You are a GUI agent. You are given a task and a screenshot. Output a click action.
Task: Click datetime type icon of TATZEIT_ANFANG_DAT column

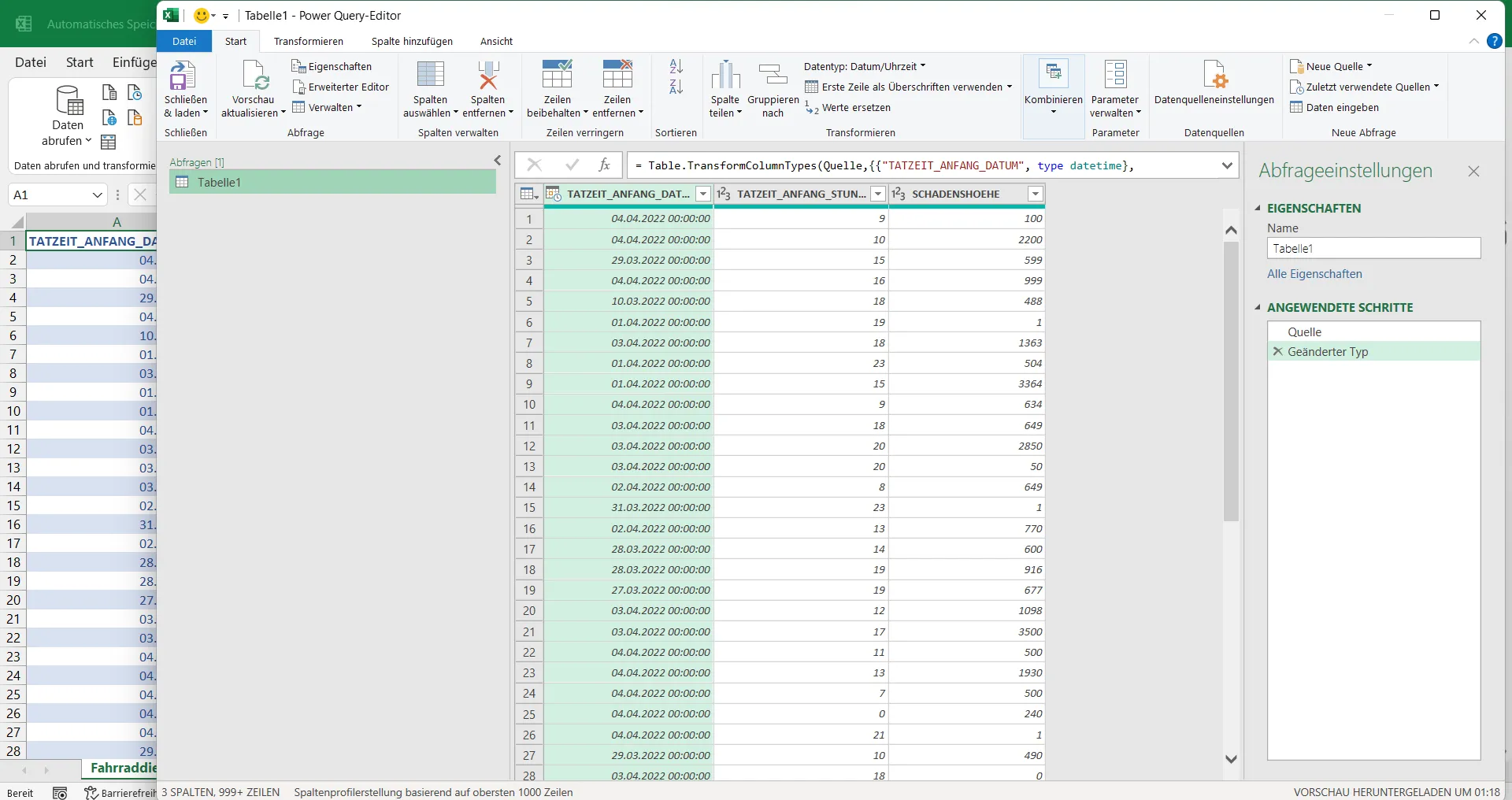point(553,194)
